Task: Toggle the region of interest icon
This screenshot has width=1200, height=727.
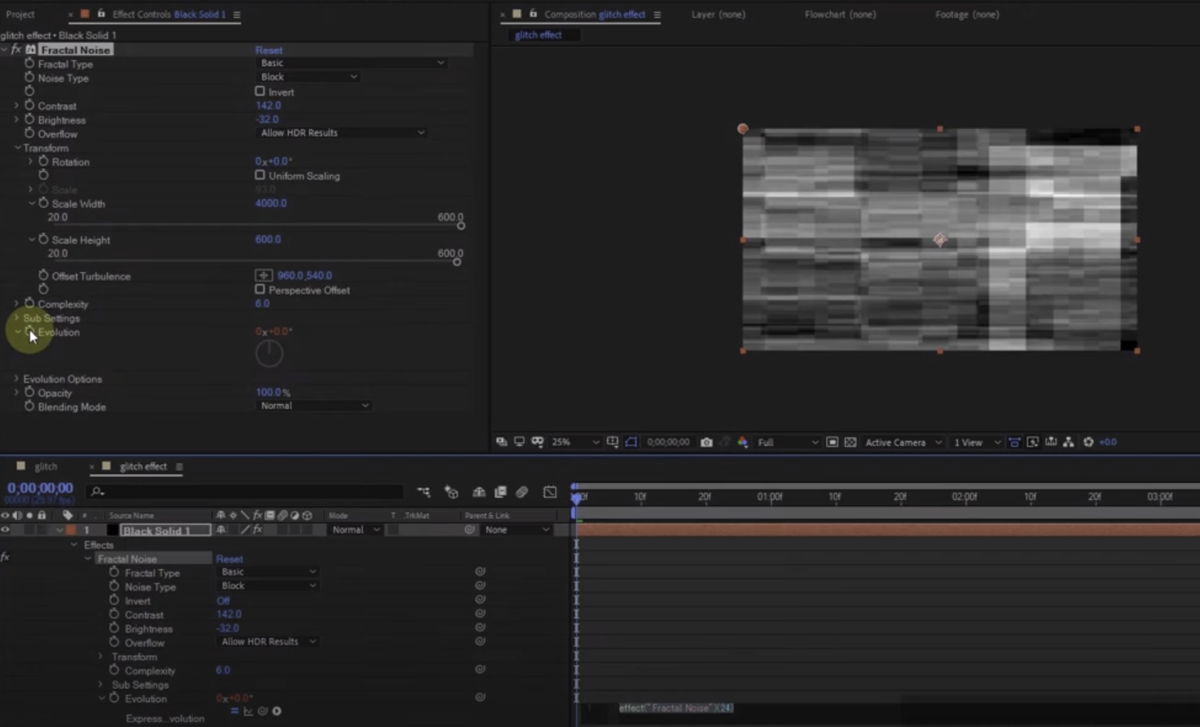Action: tap(832, 442)
